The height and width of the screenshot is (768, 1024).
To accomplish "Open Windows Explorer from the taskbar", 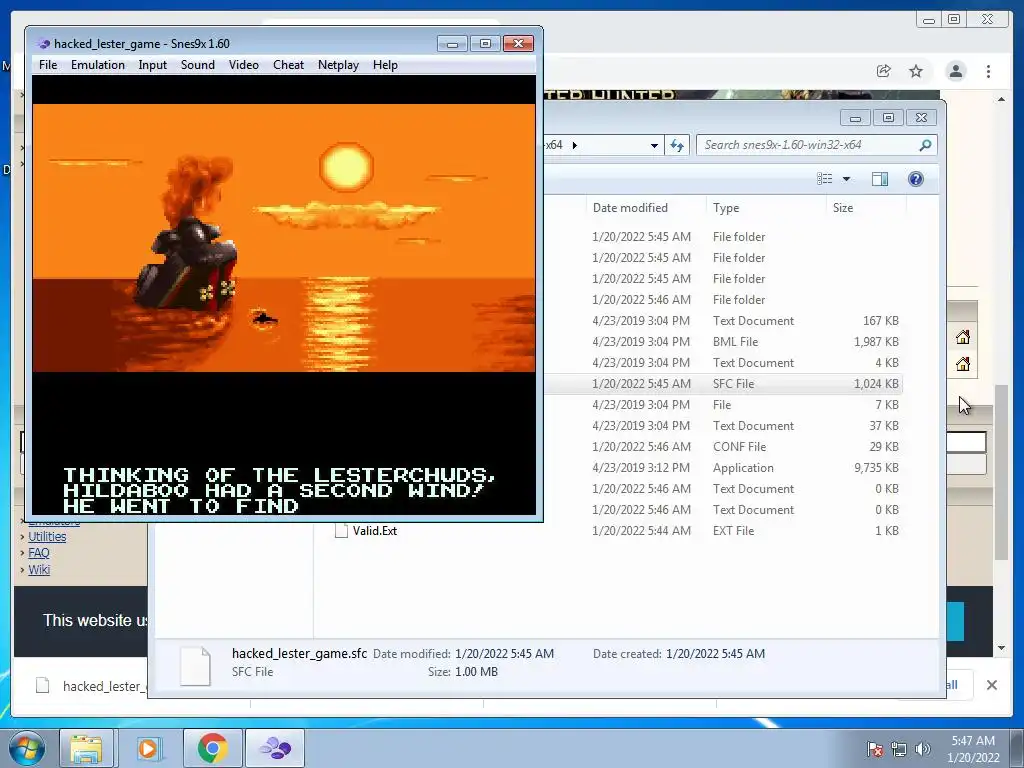I will [86, 748].
